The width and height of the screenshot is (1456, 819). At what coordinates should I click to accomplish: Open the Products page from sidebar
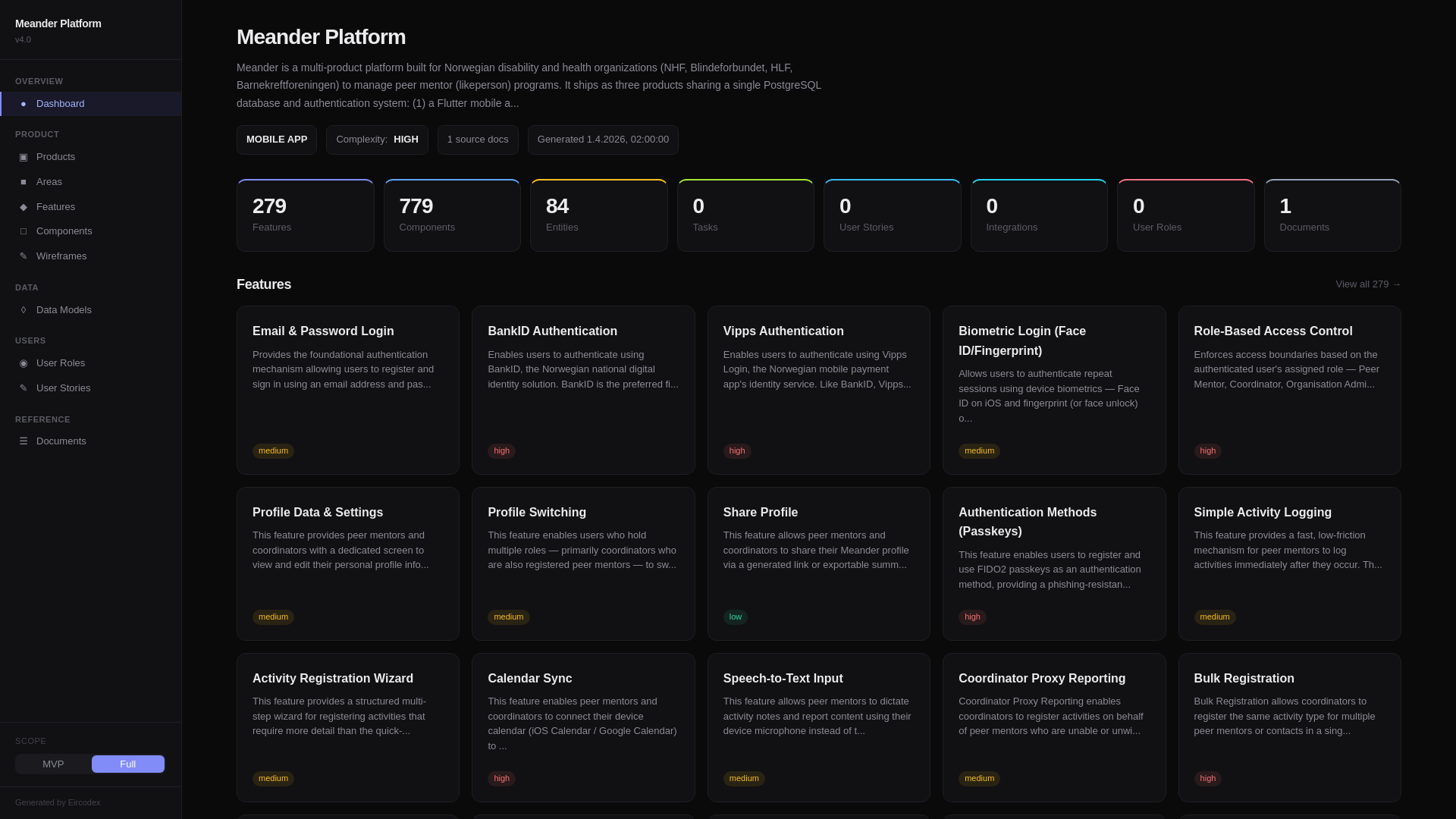tap(91, 157)
